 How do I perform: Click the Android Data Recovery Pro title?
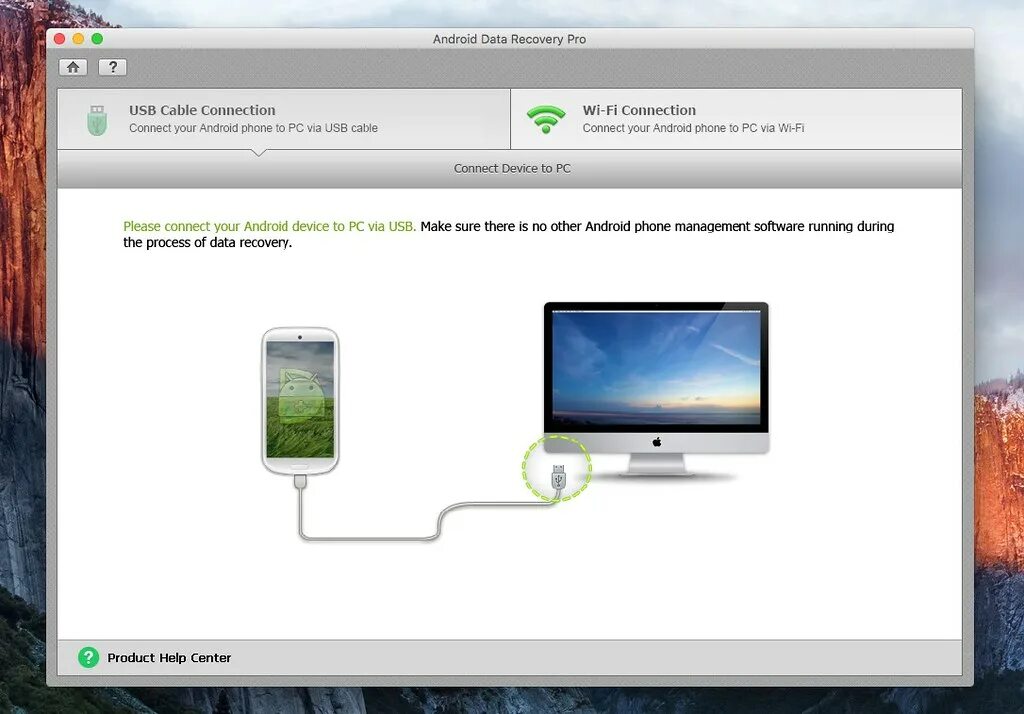509,39
